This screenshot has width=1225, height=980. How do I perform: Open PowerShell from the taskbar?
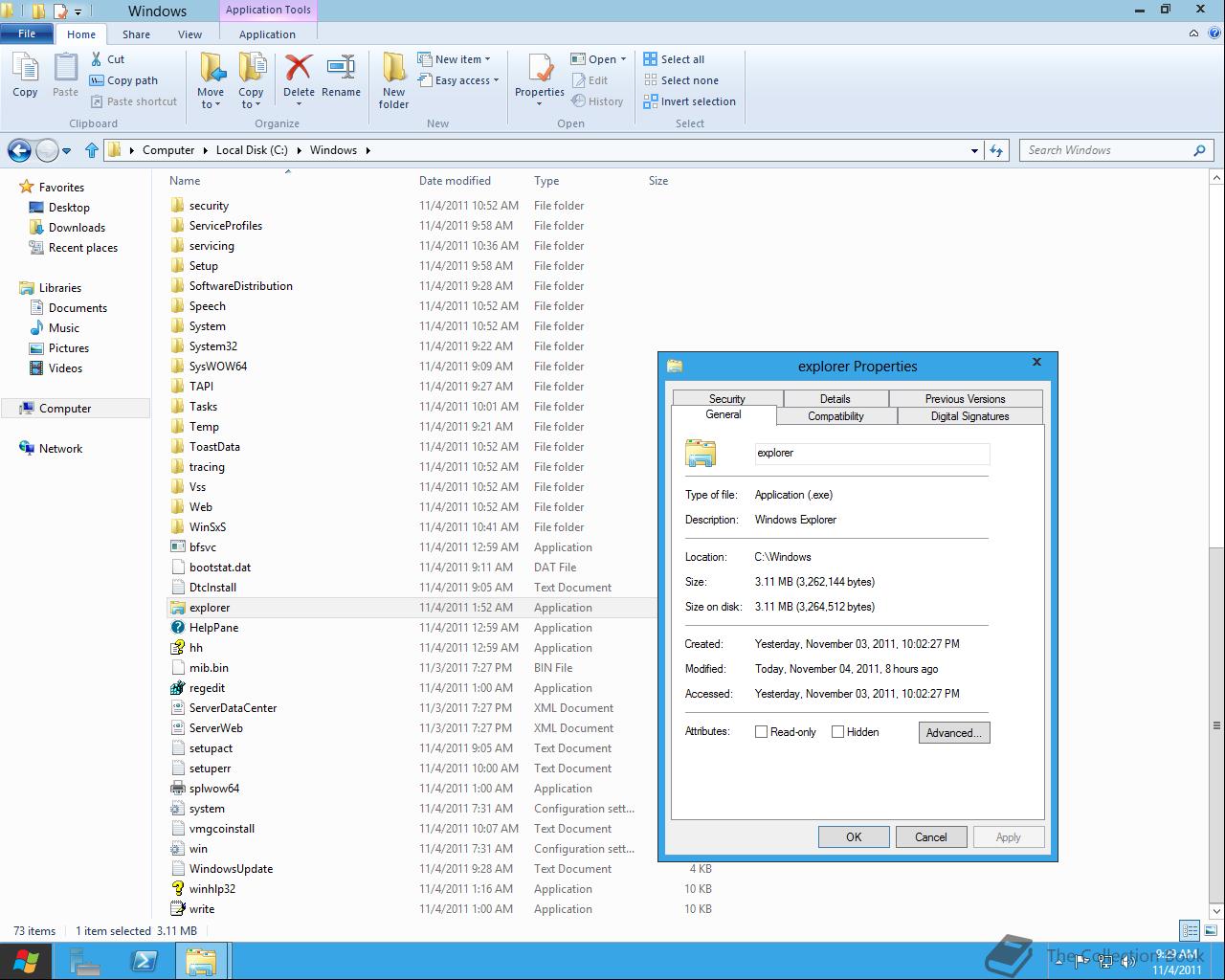(145, 961)
